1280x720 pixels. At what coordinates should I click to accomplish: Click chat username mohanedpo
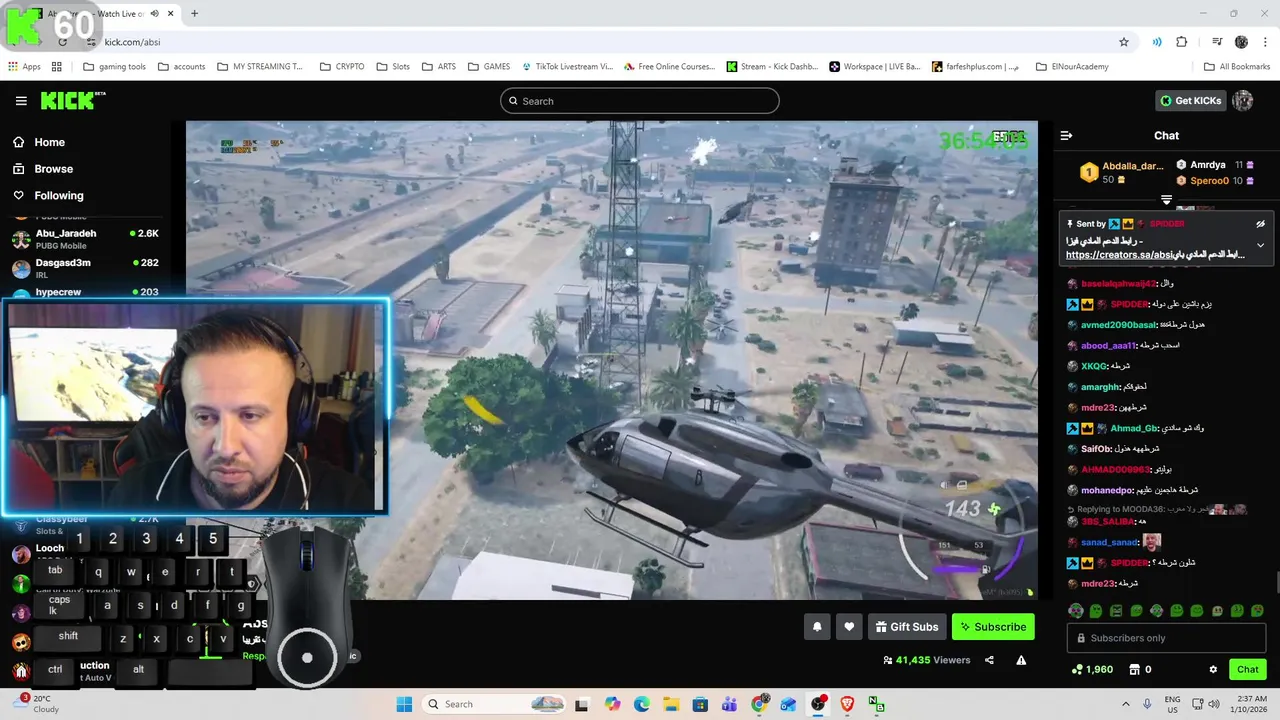pyautogui.click(x=1106, y=490)
